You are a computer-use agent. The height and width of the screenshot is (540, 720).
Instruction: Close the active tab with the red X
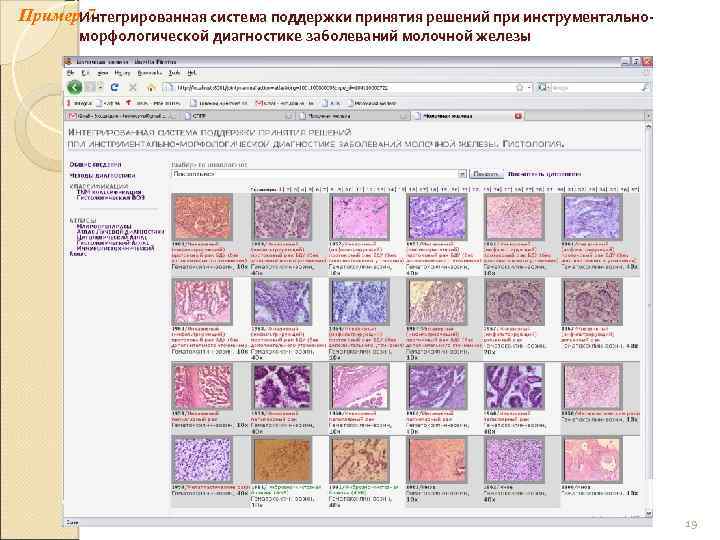518,116
